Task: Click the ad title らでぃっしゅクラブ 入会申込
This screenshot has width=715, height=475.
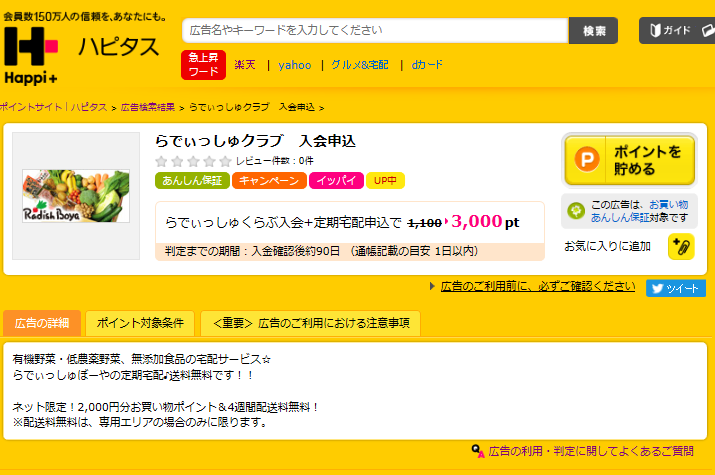Action: 255,141
